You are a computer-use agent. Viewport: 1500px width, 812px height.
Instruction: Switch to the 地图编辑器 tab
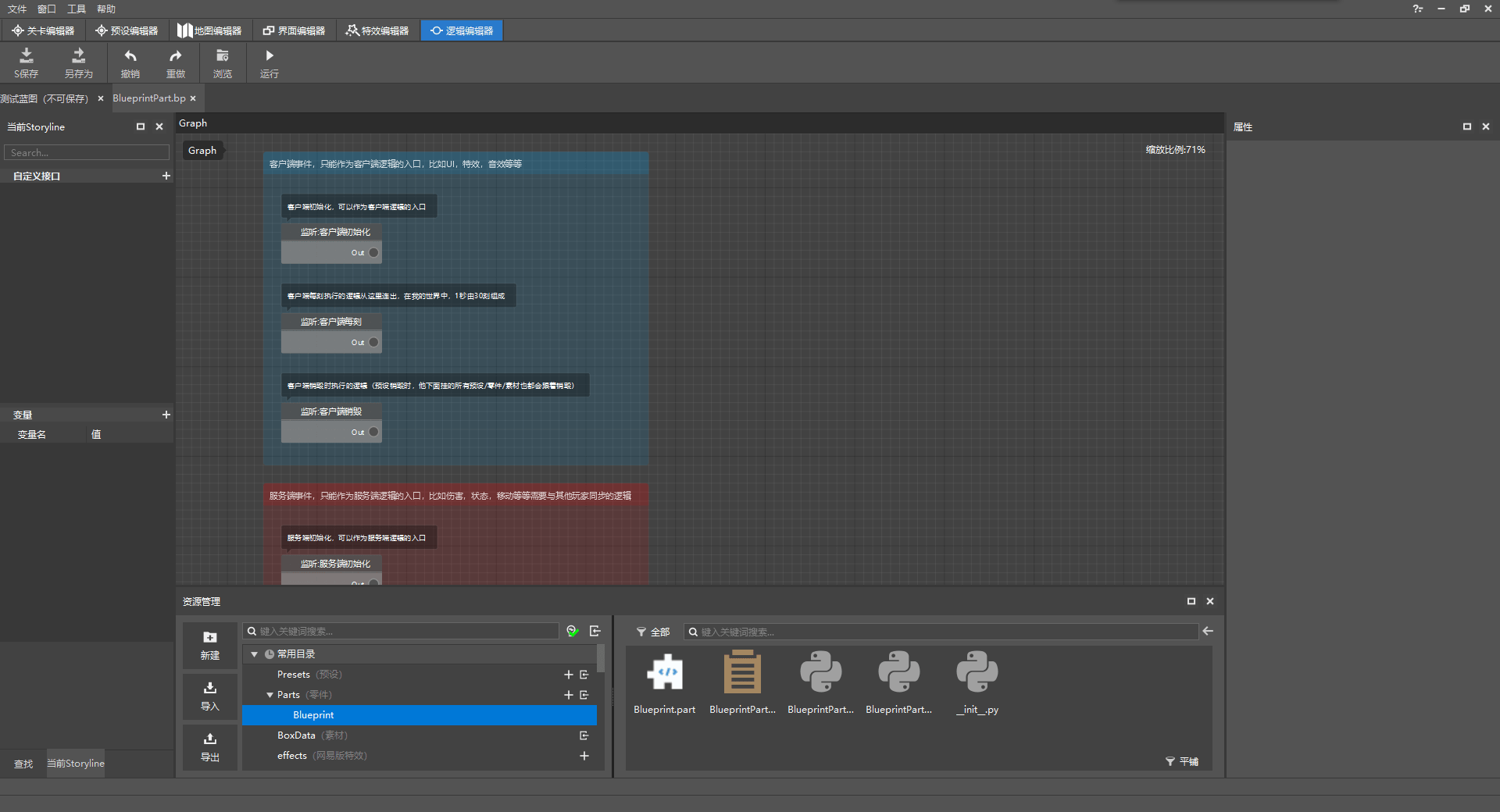tap(209, 30)
